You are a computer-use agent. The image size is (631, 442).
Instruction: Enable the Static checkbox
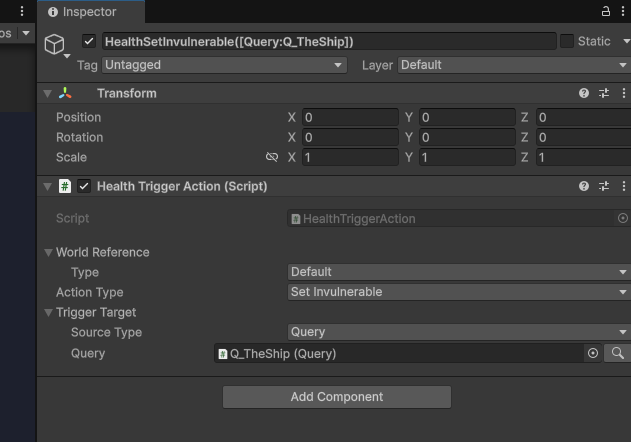coord(567,41)
